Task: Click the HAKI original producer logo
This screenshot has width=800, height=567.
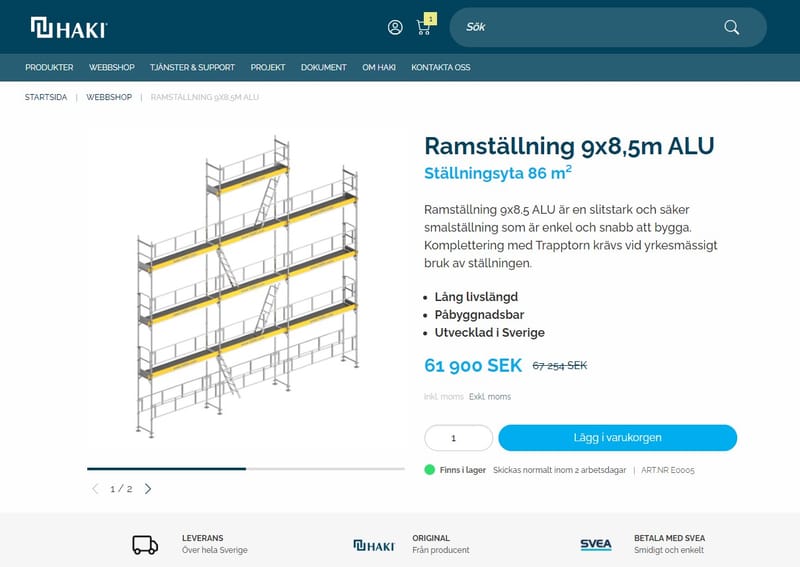Action: point(374,546)
